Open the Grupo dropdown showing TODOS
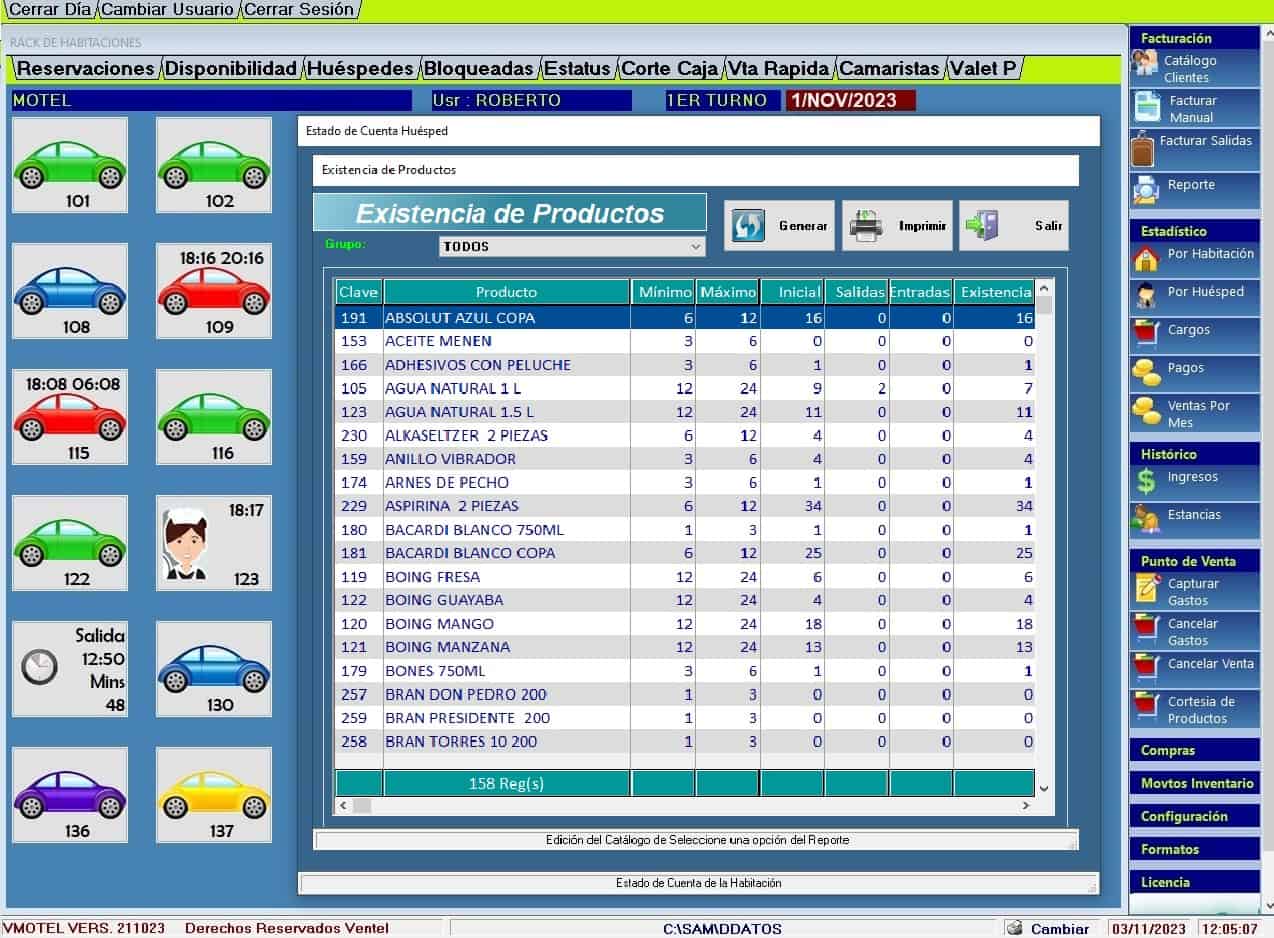Viewport: 1274px width, 938px height. pos(572,246)
